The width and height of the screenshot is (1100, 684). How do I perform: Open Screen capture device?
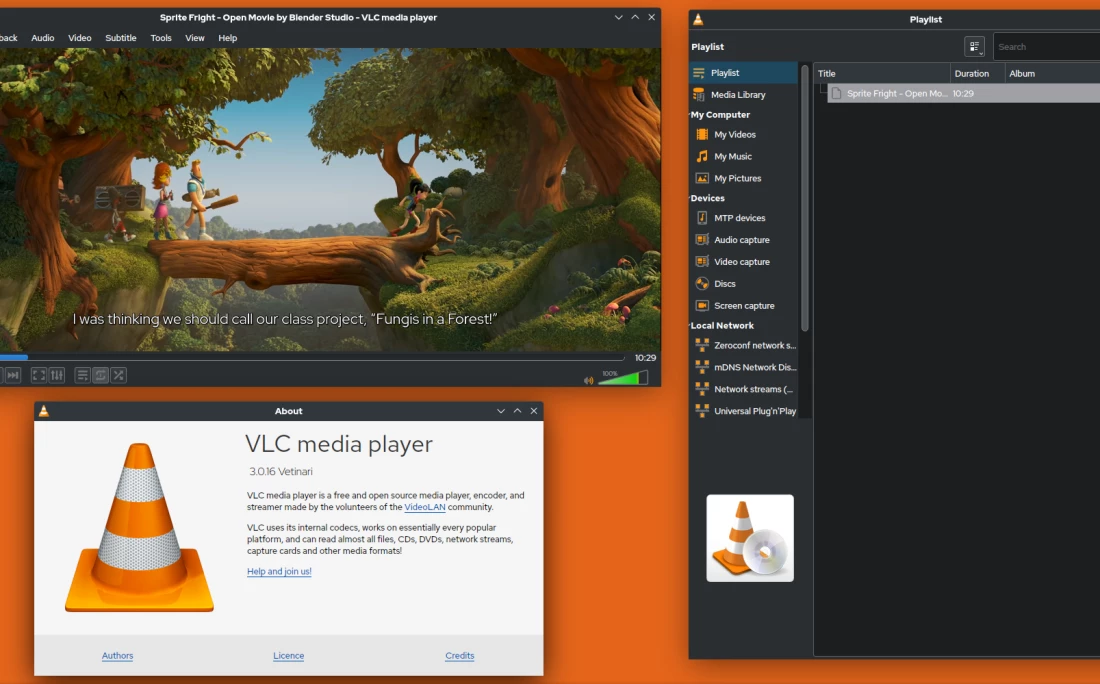(x=743, y=306)
